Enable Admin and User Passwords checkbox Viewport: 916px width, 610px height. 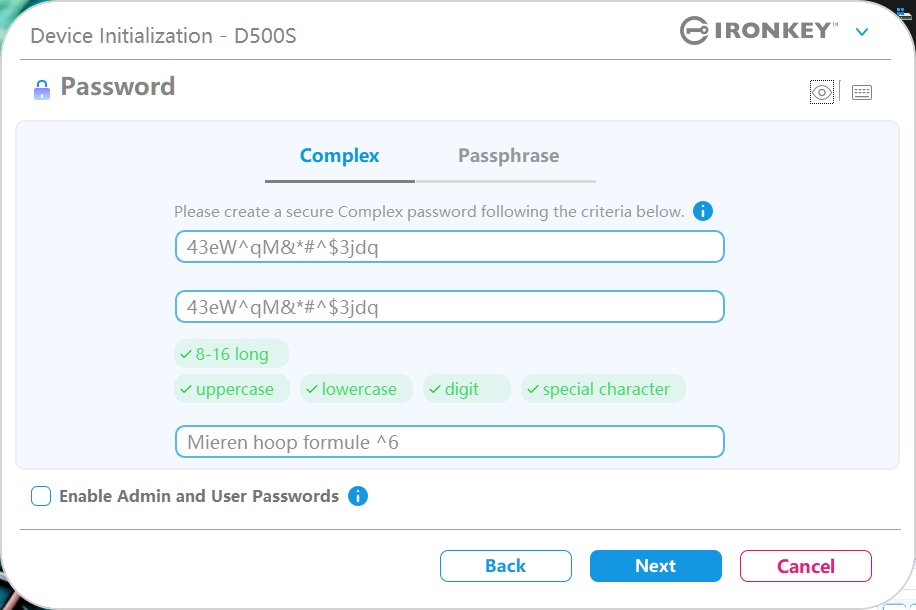(41, 496)
